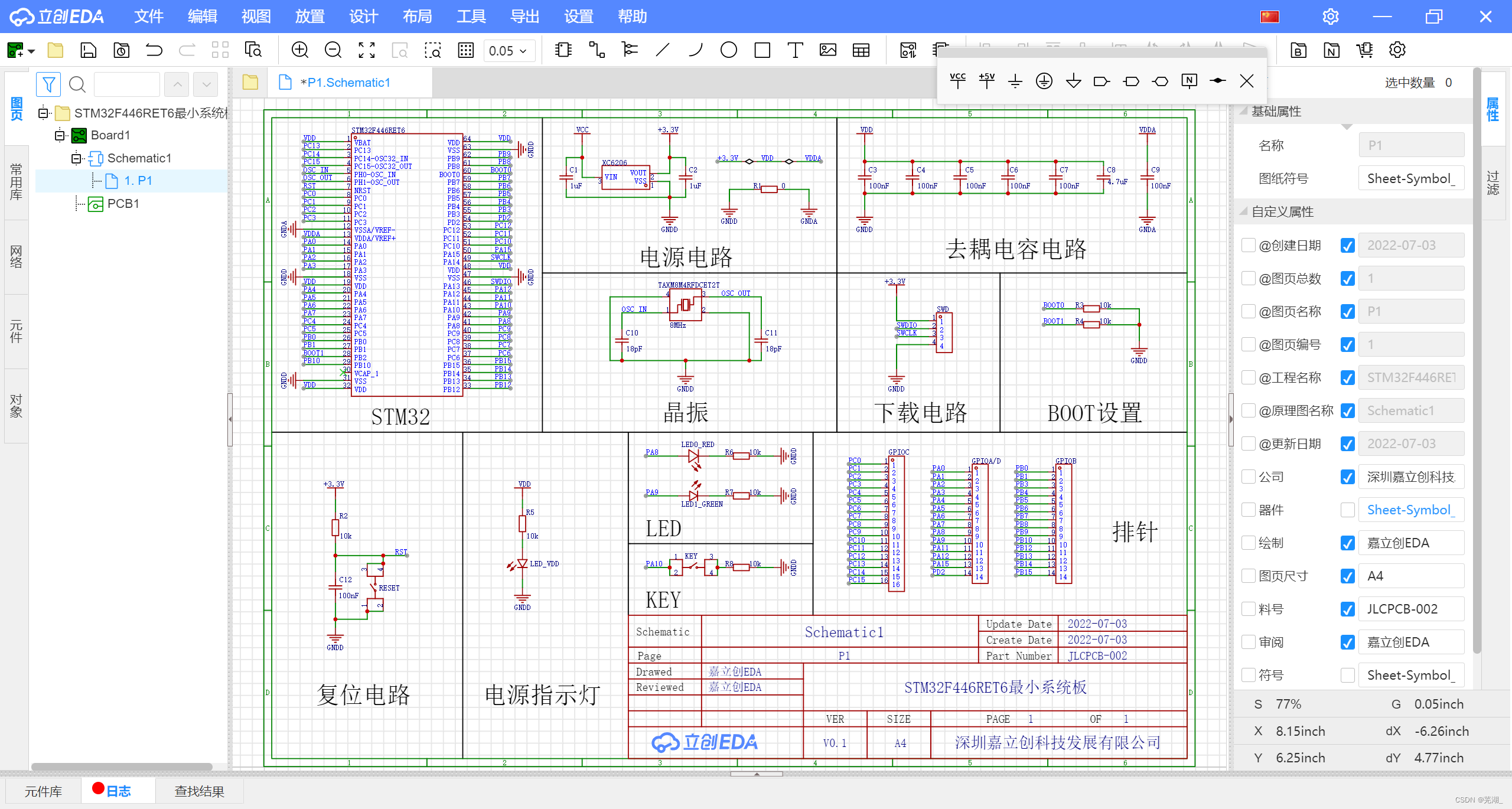Click the open folder icon in toolbar
The height and width of the screenshot is (809, 1512).
click(x=56, y=50)
